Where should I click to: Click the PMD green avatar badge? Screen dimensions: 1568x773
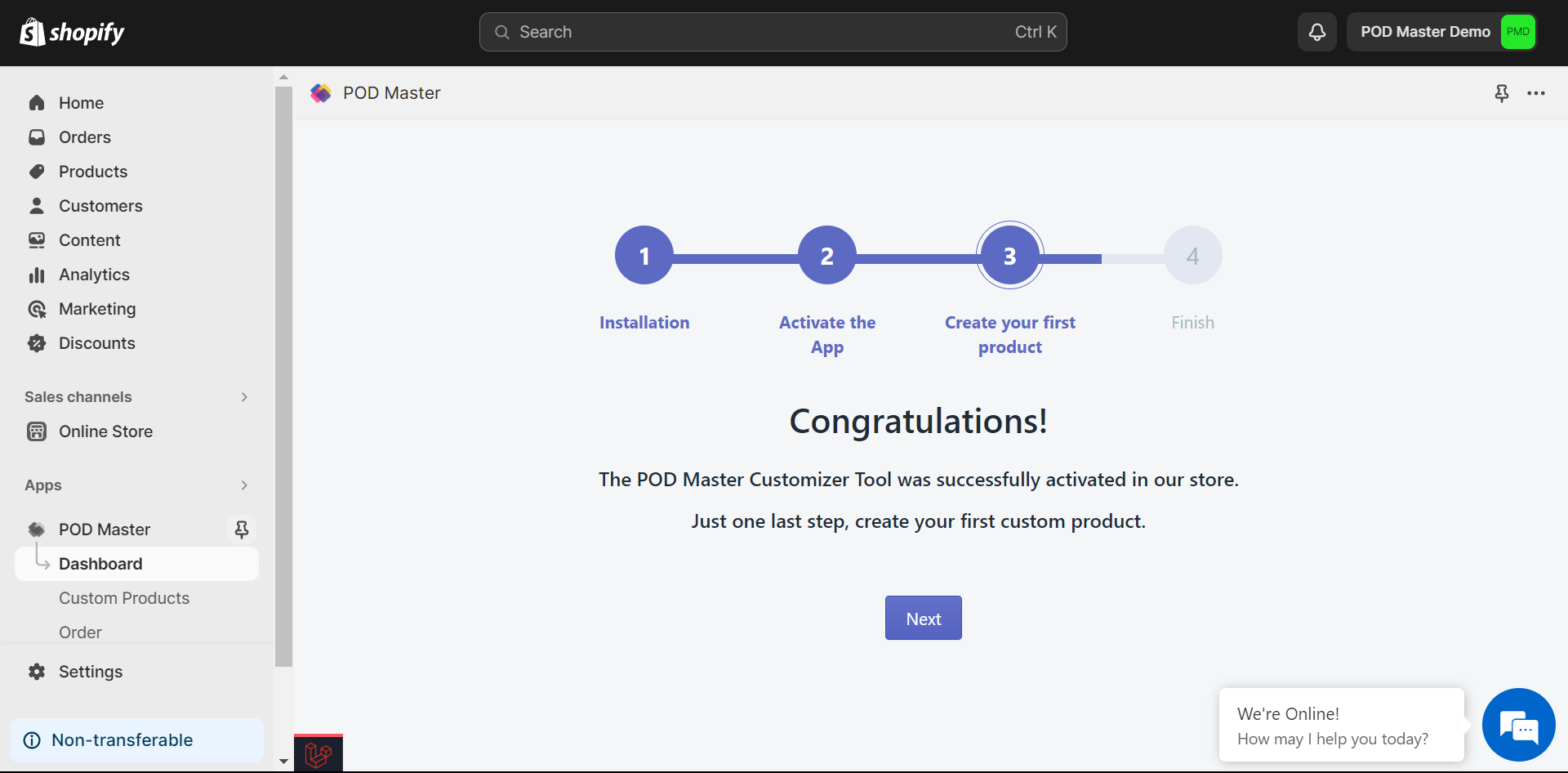tap(1517, 32)
